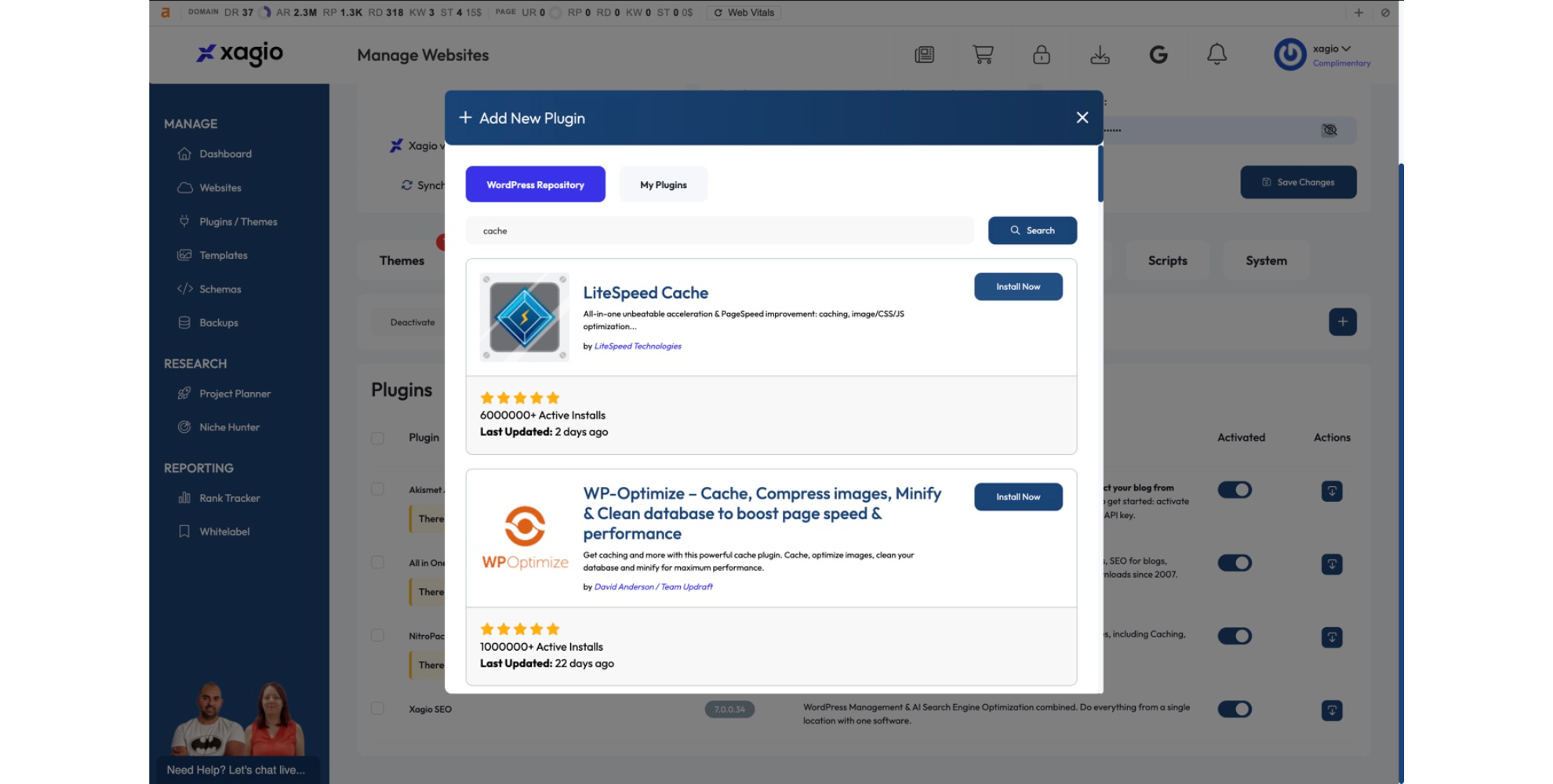Screen dimensions: 1553x784
Task: Toggle Akismet plugin activation switch
Action: pyautogui.click(x=1235, y=490)
